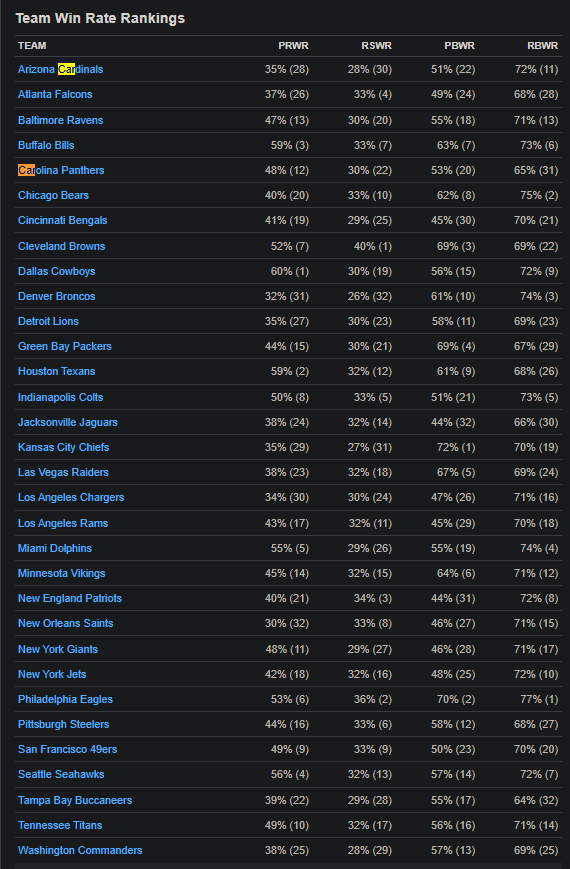Open the Tampa Bay Buccaneers link

click(x=75, y=800)
